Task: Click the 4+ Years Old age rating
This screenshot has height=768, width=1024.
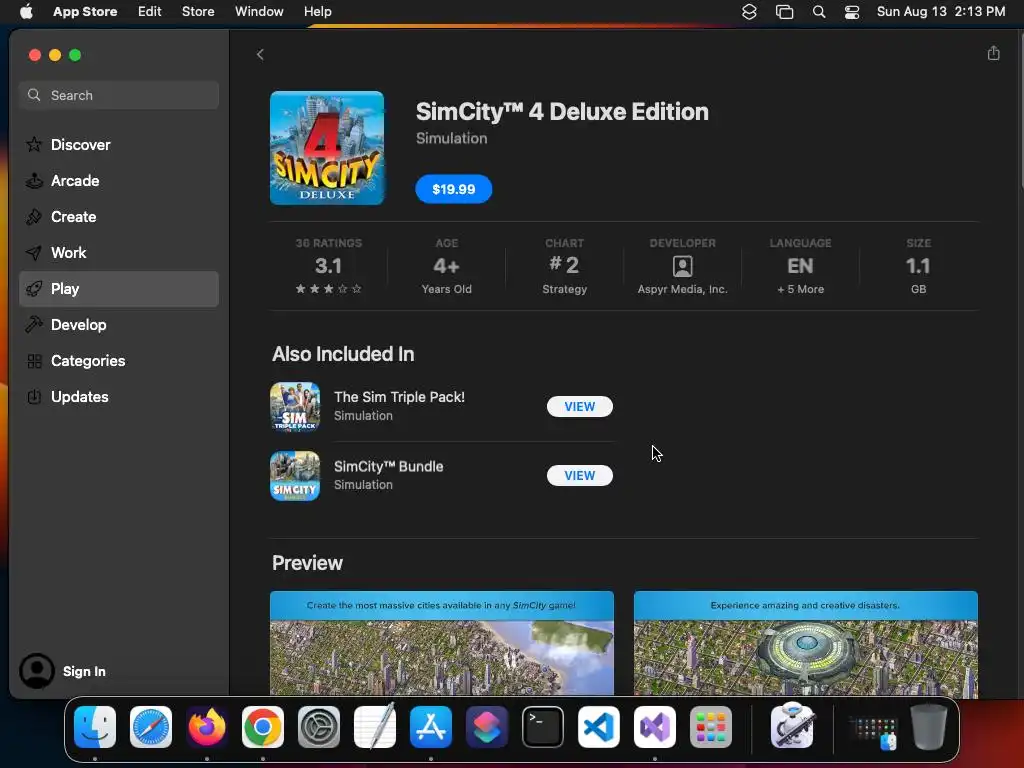Action: coord(447,266)
